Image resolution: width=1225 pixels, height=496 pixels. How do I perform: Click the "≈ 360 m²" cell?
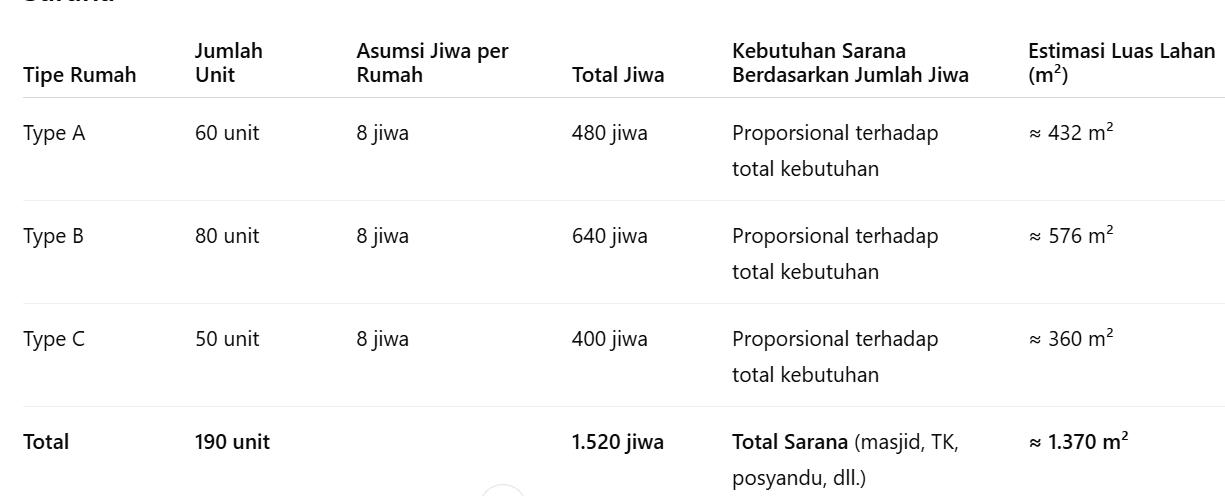tap(1071, 339)
